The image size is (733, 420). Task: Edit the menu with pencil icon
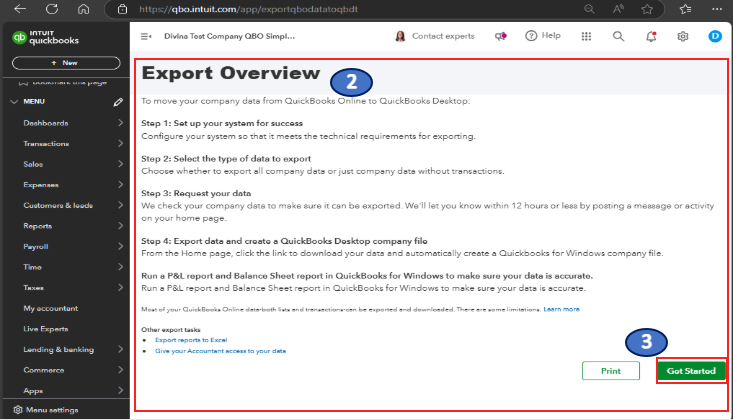tap(118, 102)
